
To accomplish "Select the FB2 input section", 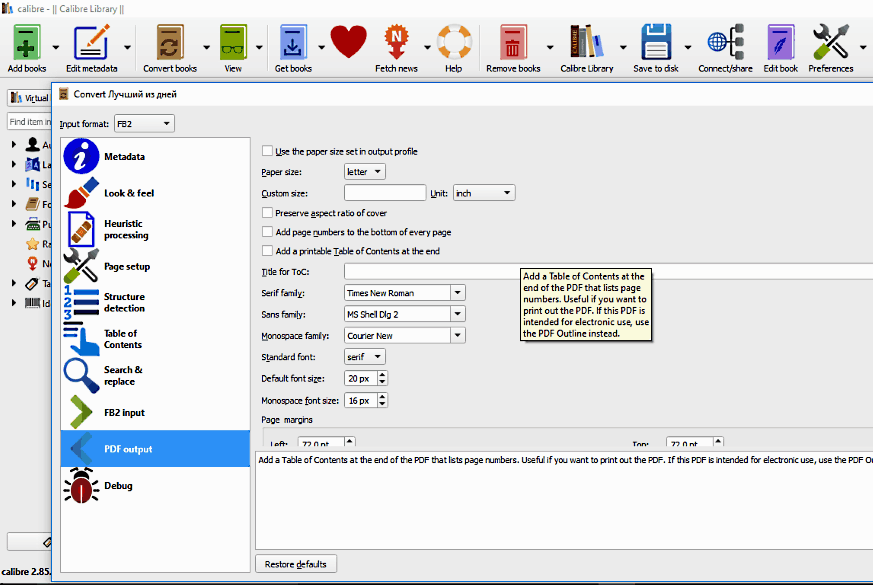I will tap(155, 412).
